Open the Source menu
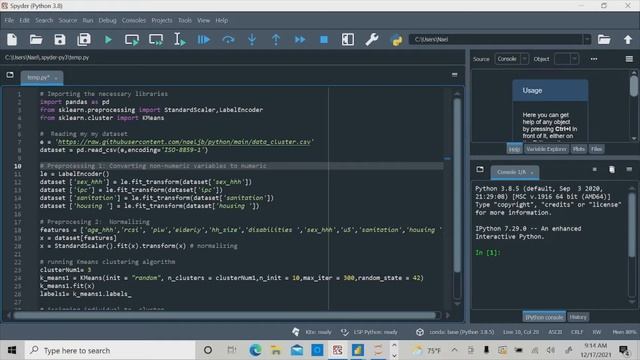The height and width of the screenshot is (360, 640). (x=68, y=20)
